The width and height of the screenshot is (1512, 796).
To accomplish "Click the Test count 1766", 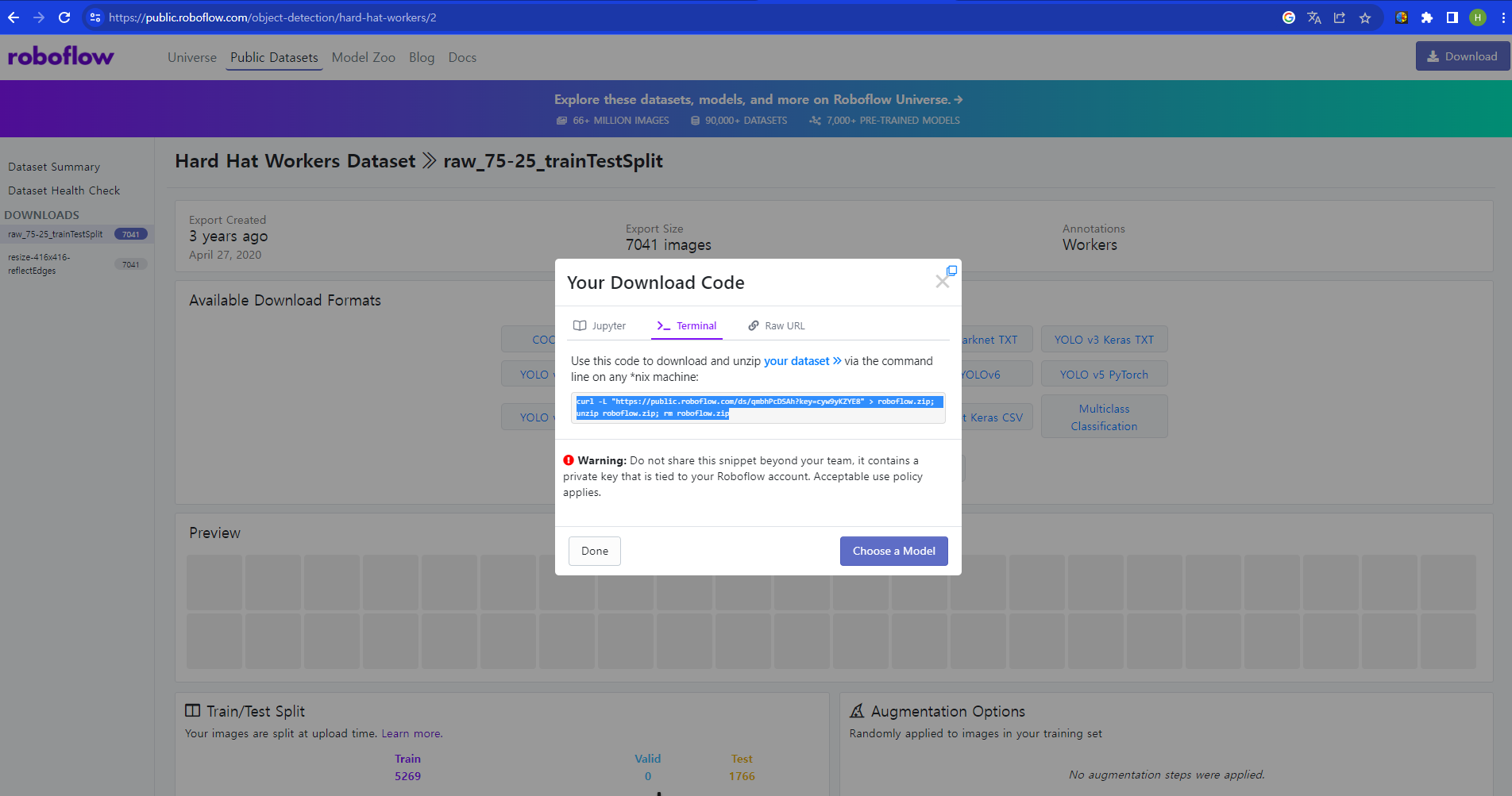I will (x=742, y=776).
